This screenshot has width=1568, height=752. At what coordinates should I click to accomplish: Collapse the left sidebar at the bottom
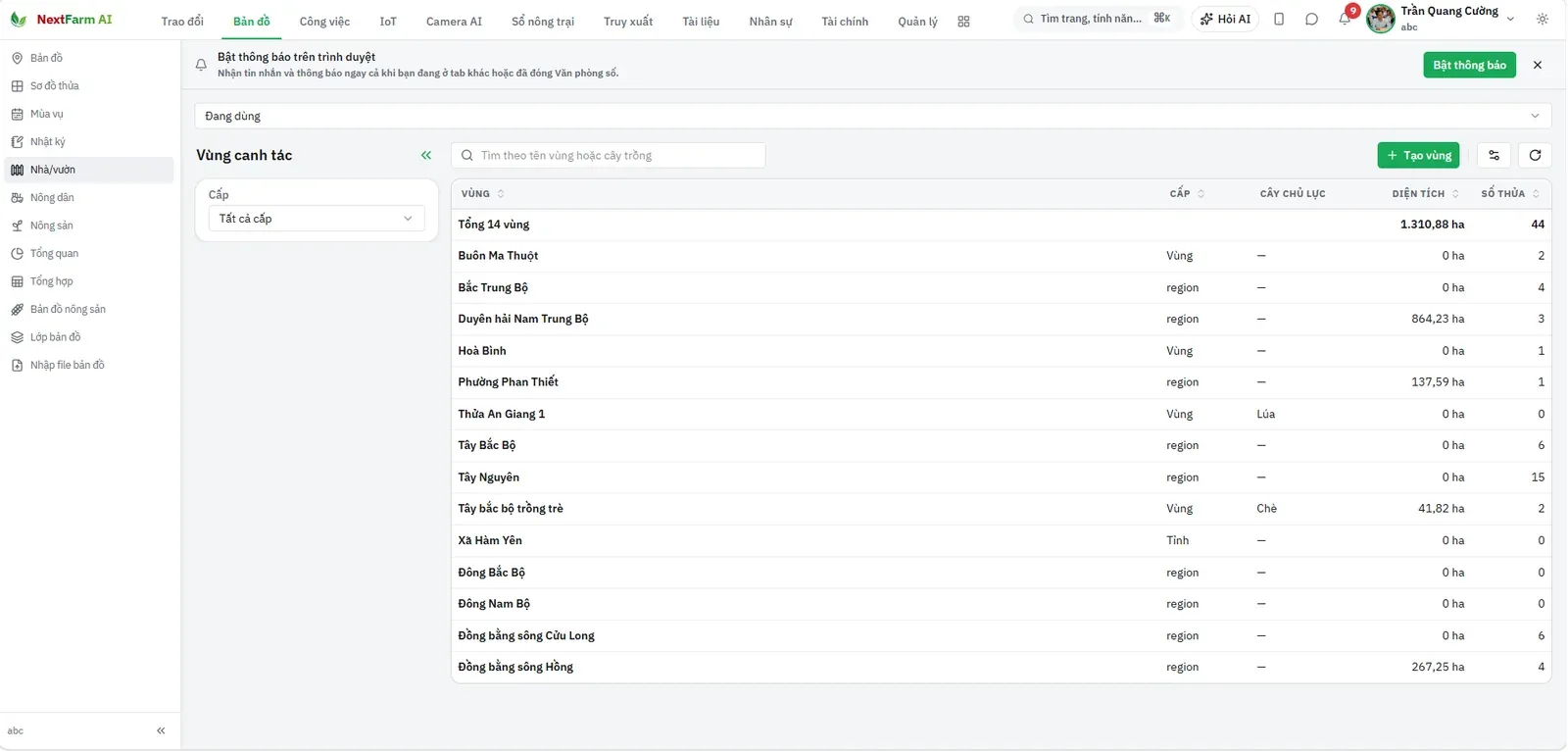[x=161, y=730]
